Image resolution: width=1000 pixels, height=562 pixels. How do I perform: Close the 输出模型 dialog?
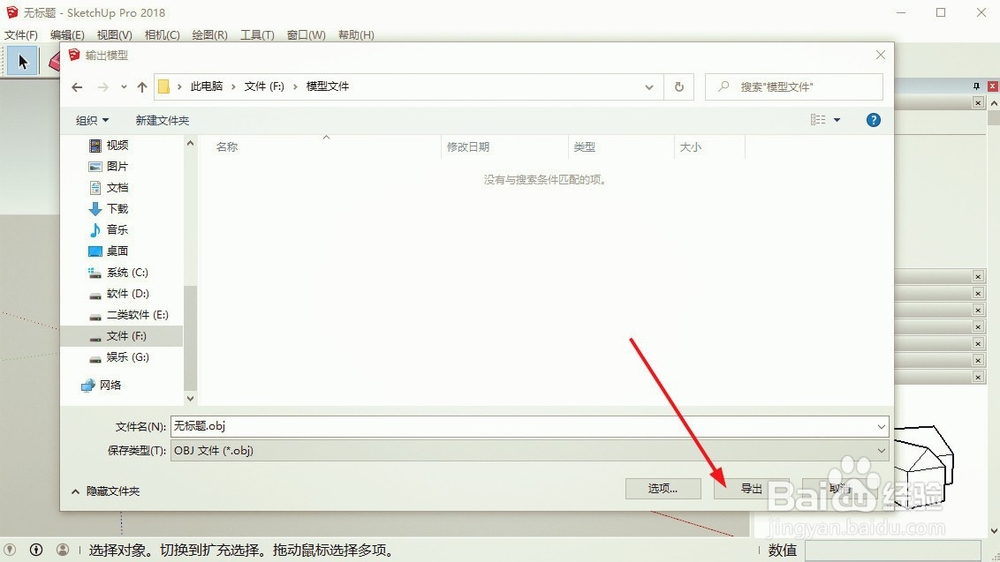pos(881,55)
